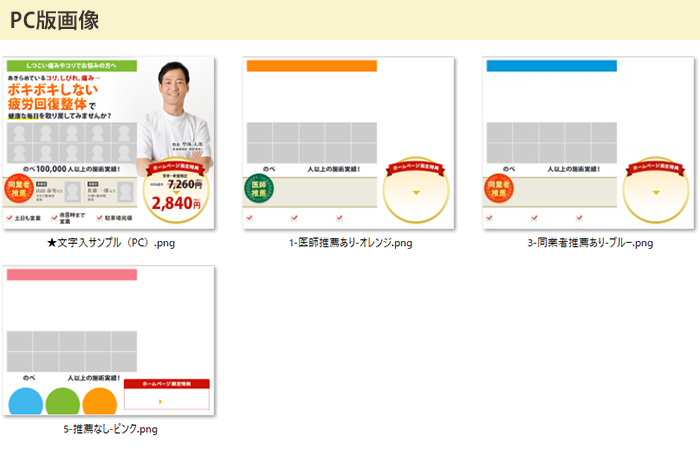700x456 pixels.
Task: Open the 3-同業者推薦あり-ブルー.png thumbnail
Action: [x=588, y=143]
